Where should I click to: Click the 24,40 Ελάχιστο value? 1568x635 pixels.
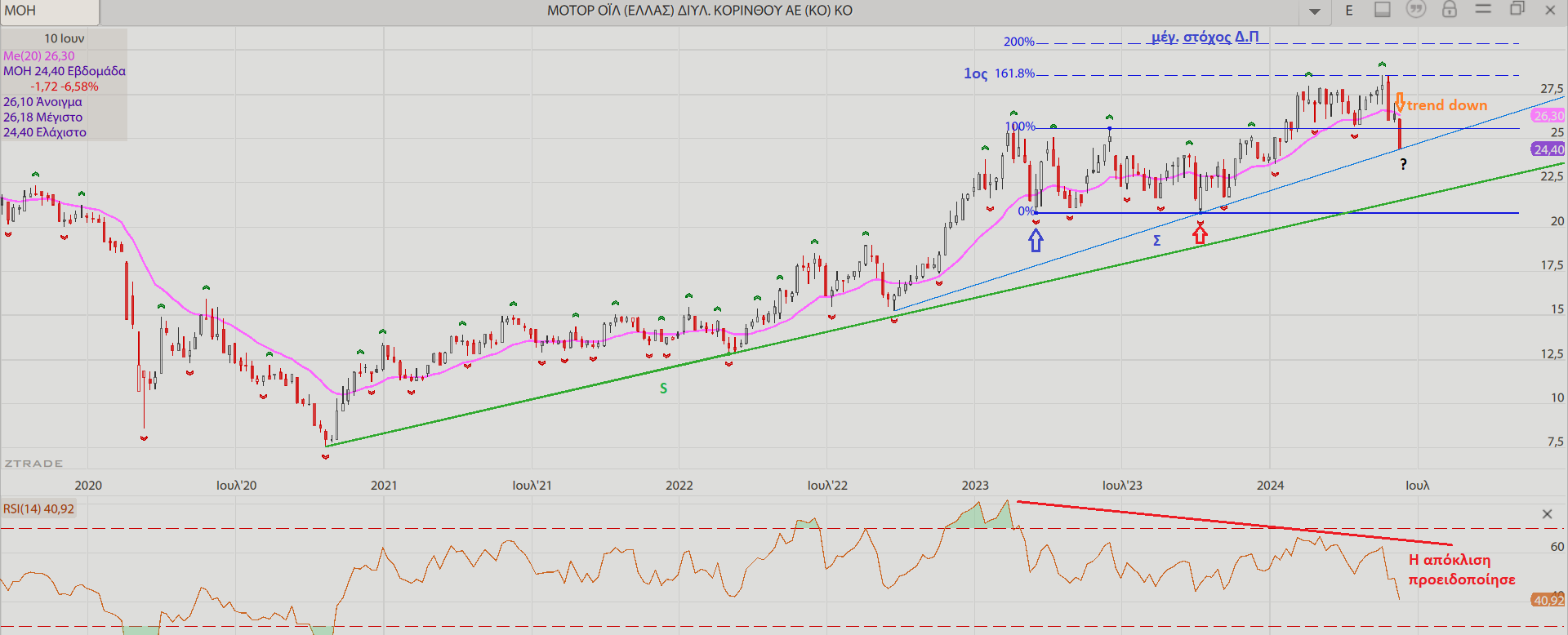(x=45, y=132)
